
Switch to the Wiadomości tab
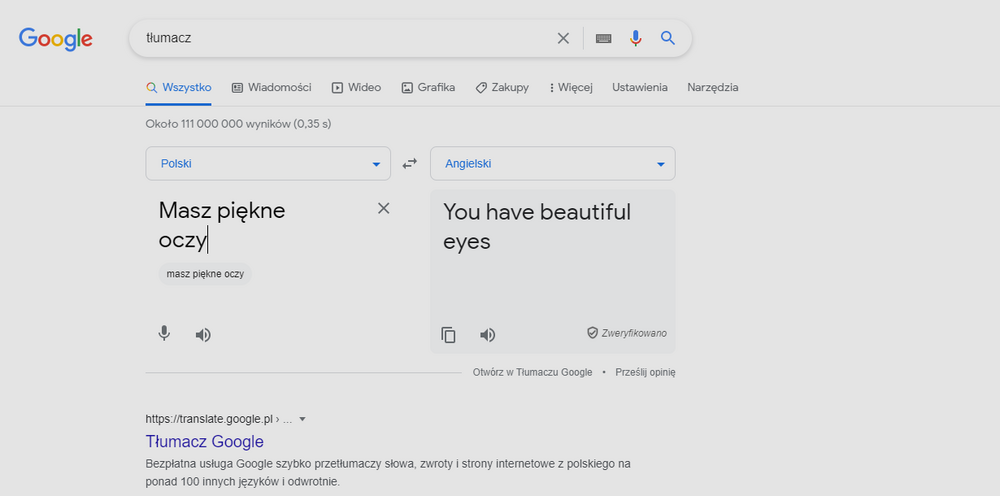click(271, 87)
